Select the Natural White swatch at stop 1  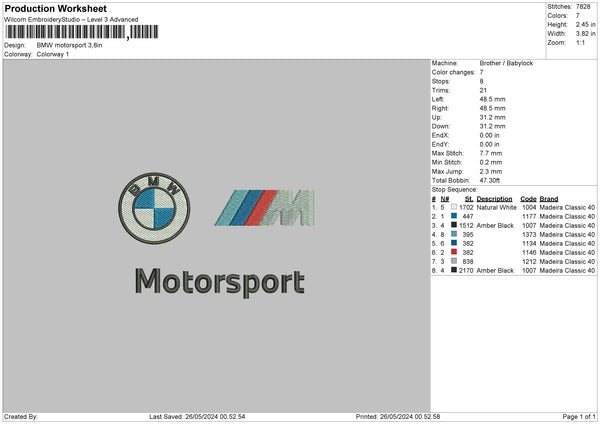[454, 207]
